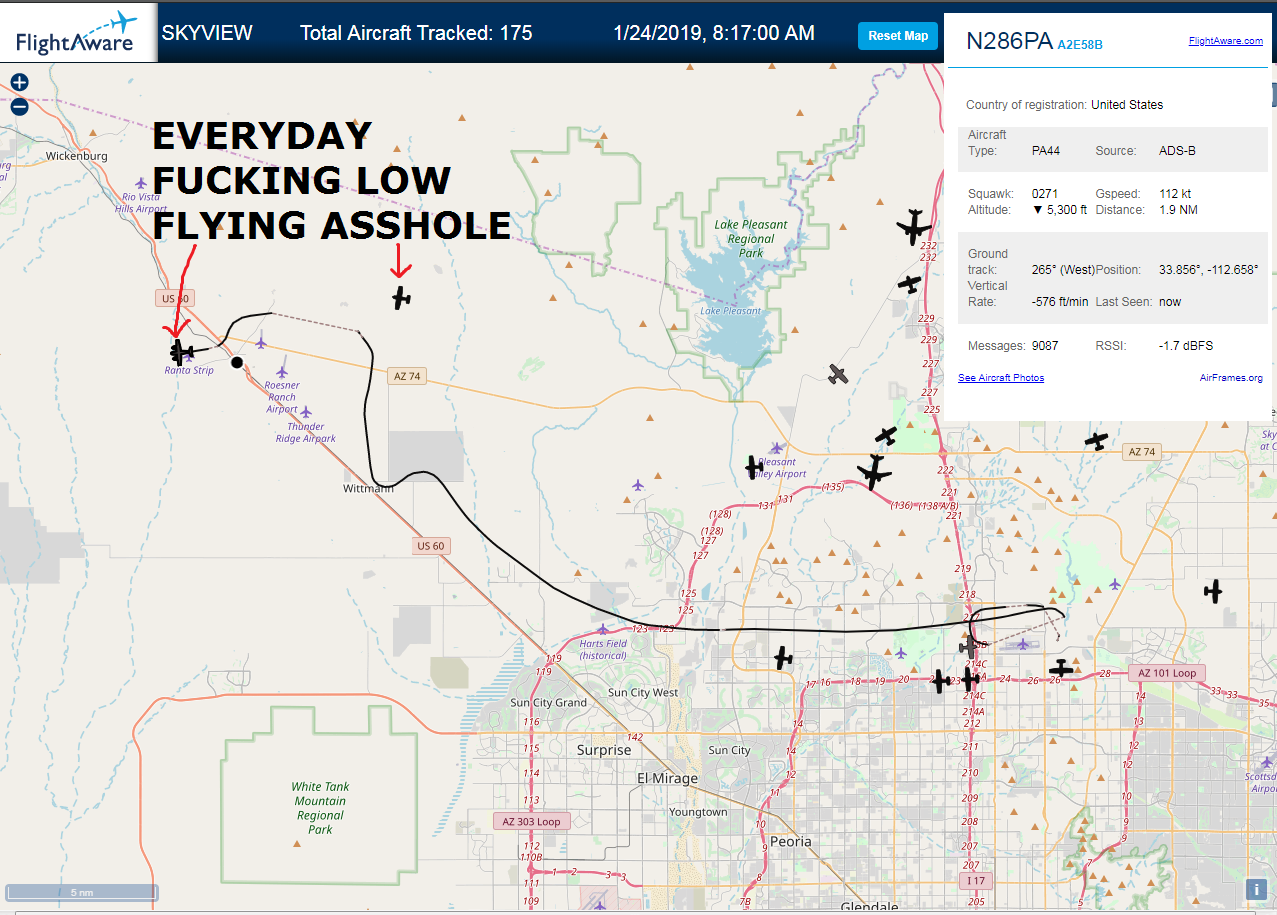
Task: Click the RSSI value -1.7 dBFS
Action: coord(1185,346)
